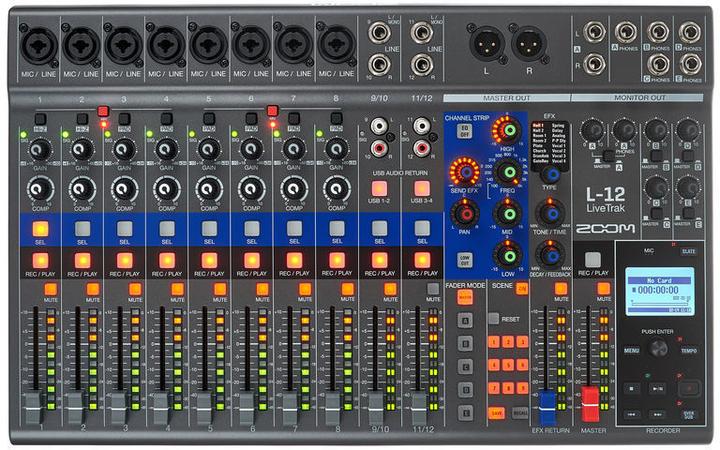Click the FREQ knob in Channel Strip

click(508, 173)
